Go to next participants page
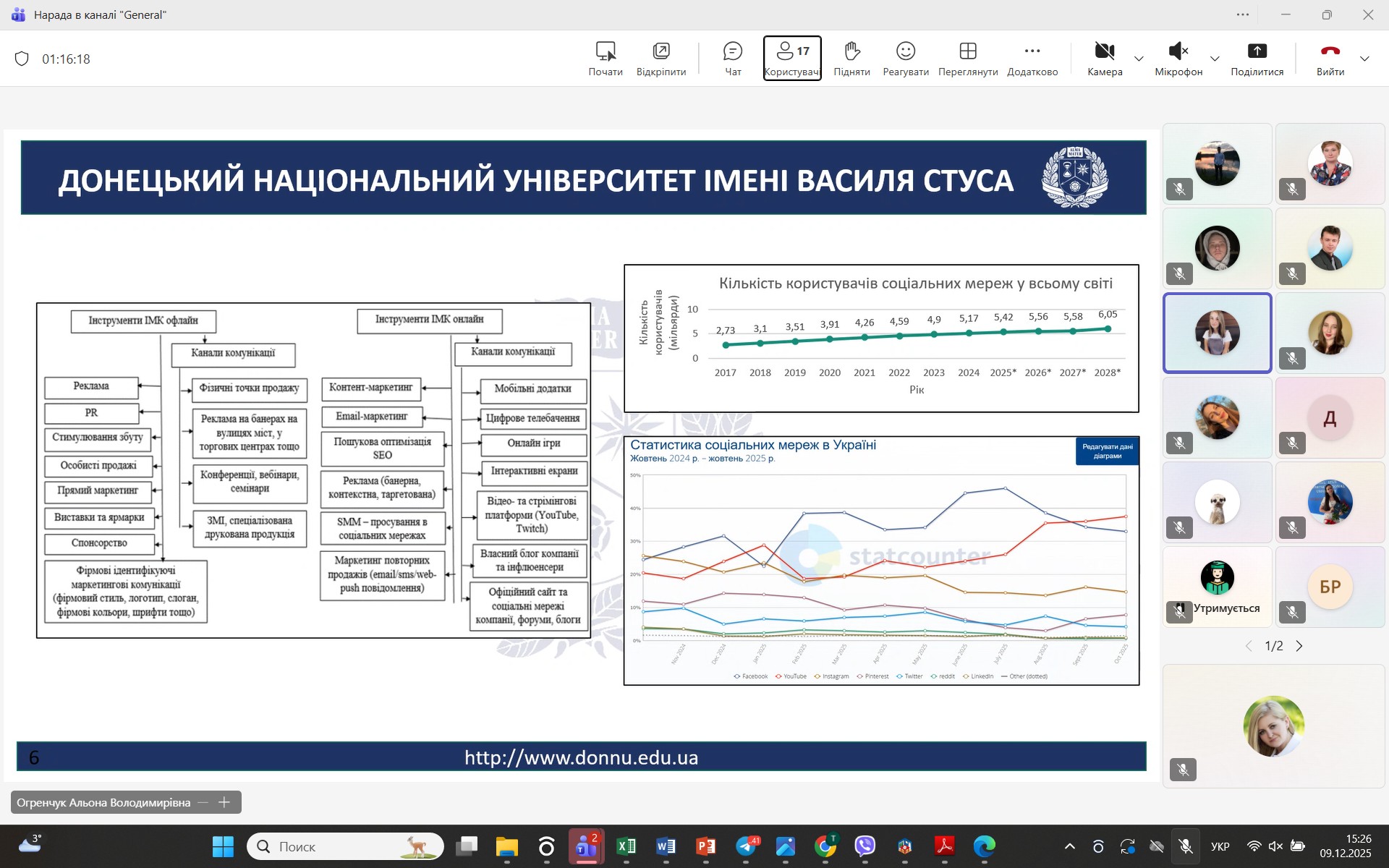This screenshot has width=1389, height=868. pos(1299,646)
